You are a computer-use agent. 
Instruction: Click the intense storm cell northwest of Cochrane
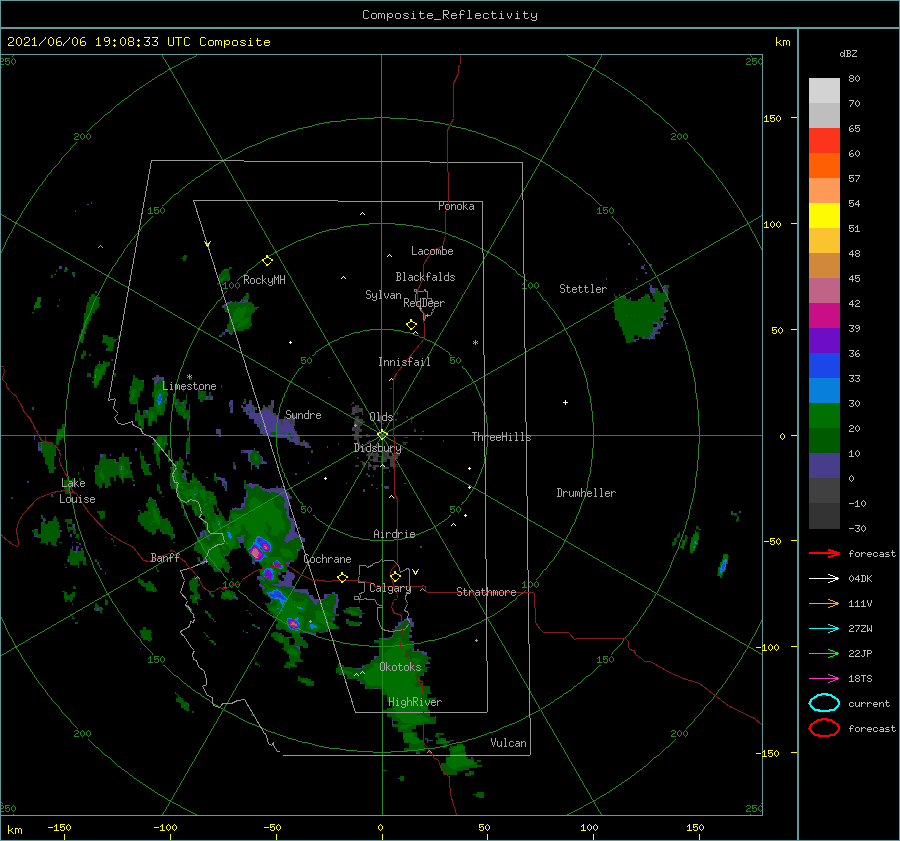coord(258,549)
